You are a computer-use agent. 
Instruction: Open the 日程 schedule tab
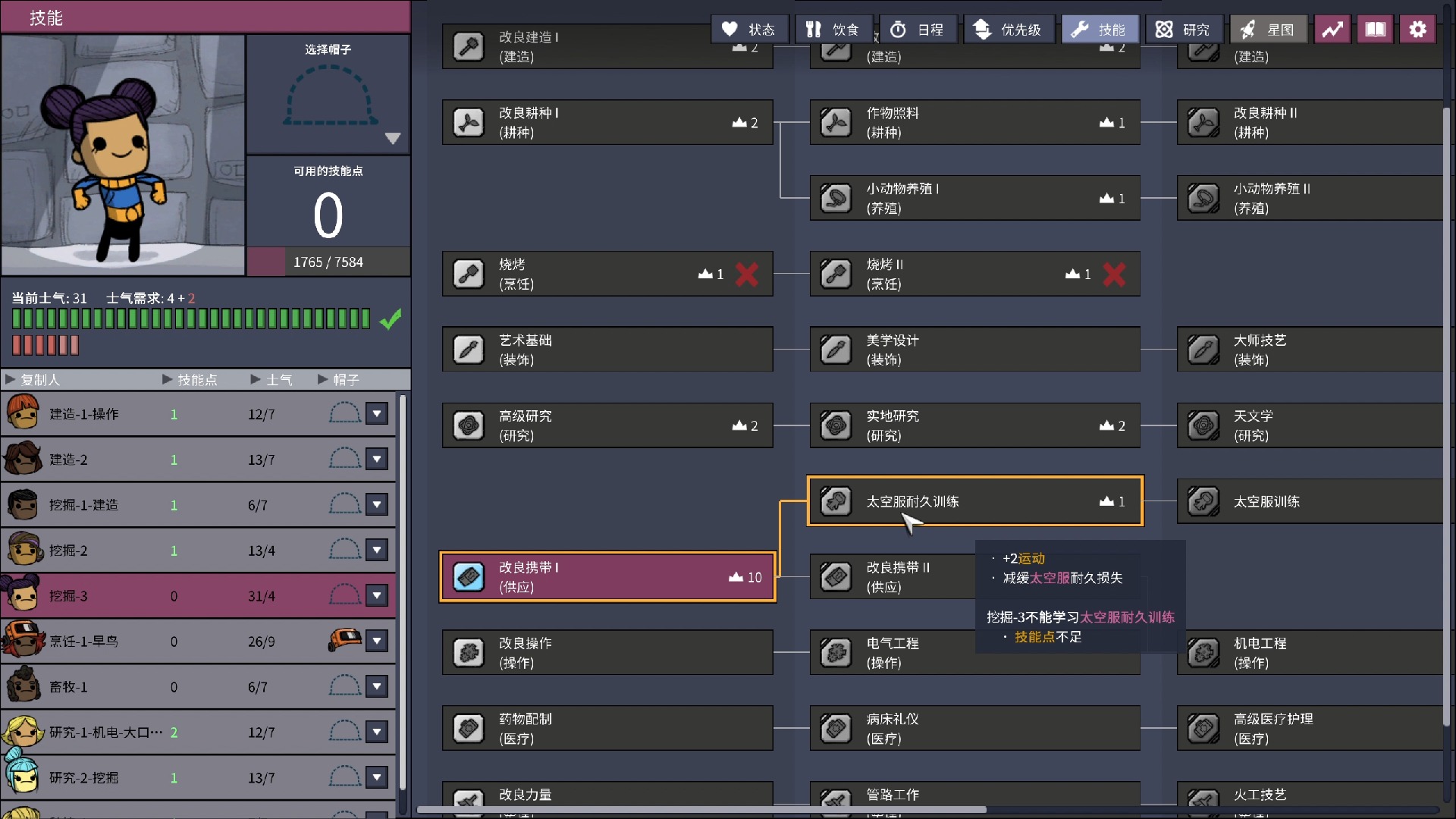[x=918, y=30]
